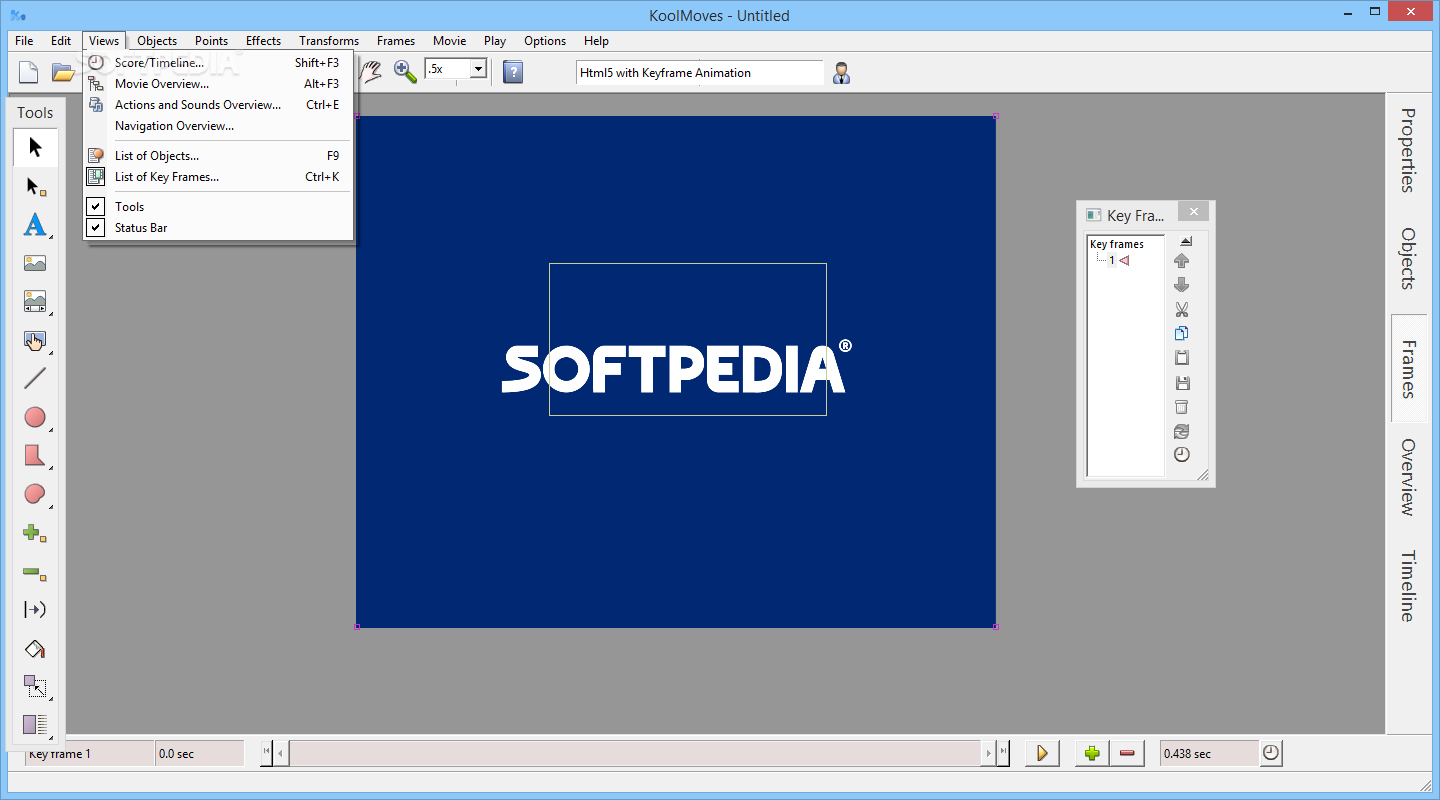Screen dimensions: 1440x800
Task: Play the animation with bottom play button
Action: [1042, 753]
